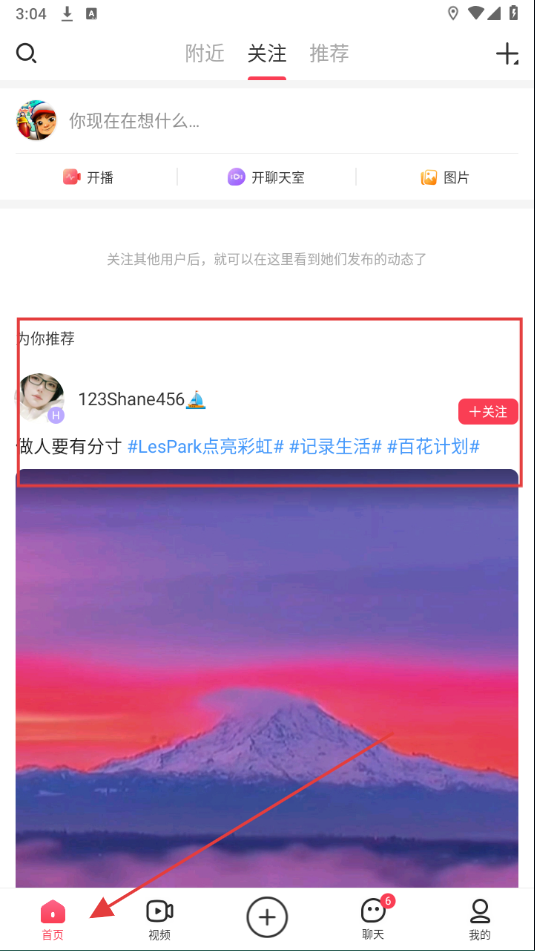
Task: Follow 123Shane456 with the +关注 button
Action: coord(488,412)
